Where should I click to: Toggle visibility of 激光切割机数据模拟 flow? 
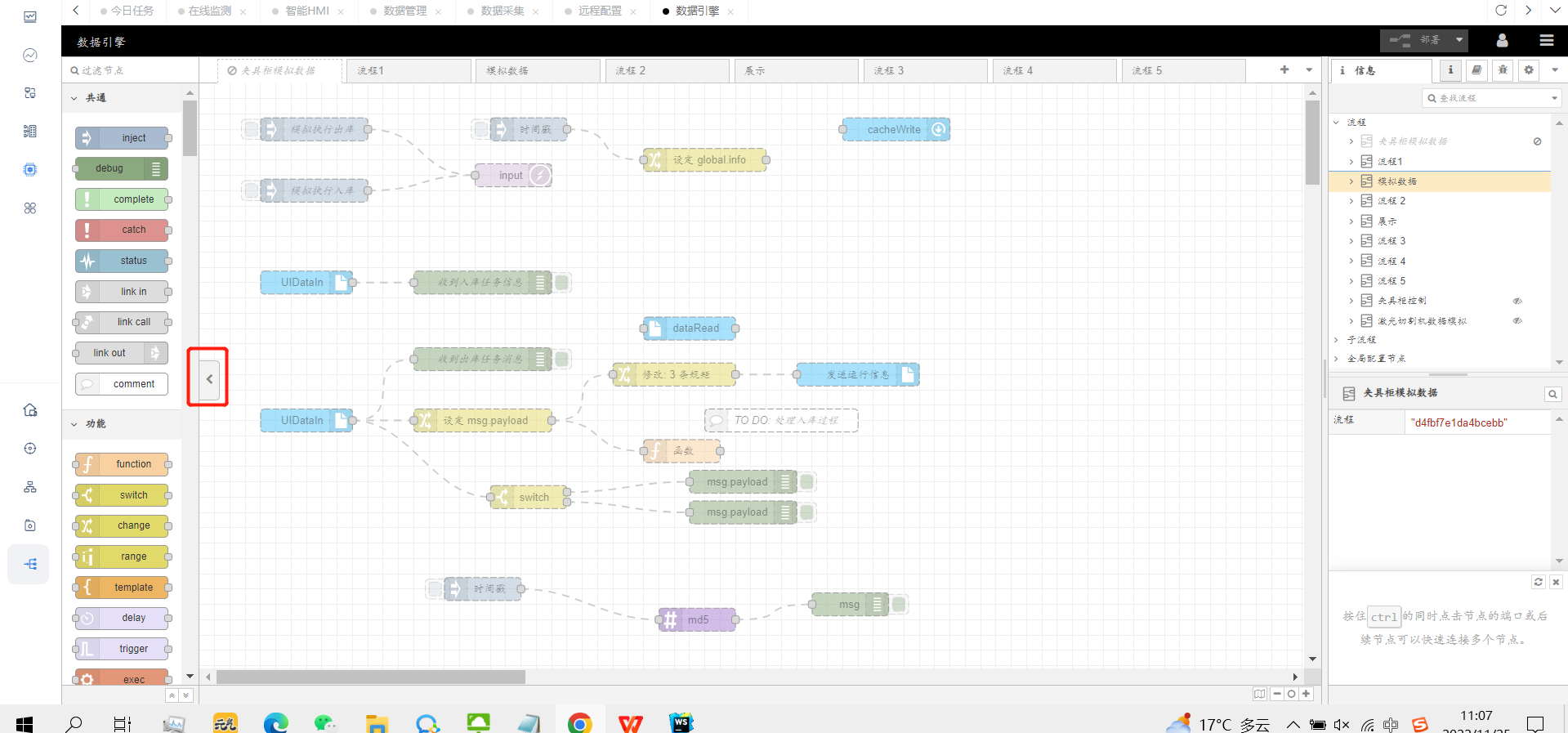(x=1517, y=321)
